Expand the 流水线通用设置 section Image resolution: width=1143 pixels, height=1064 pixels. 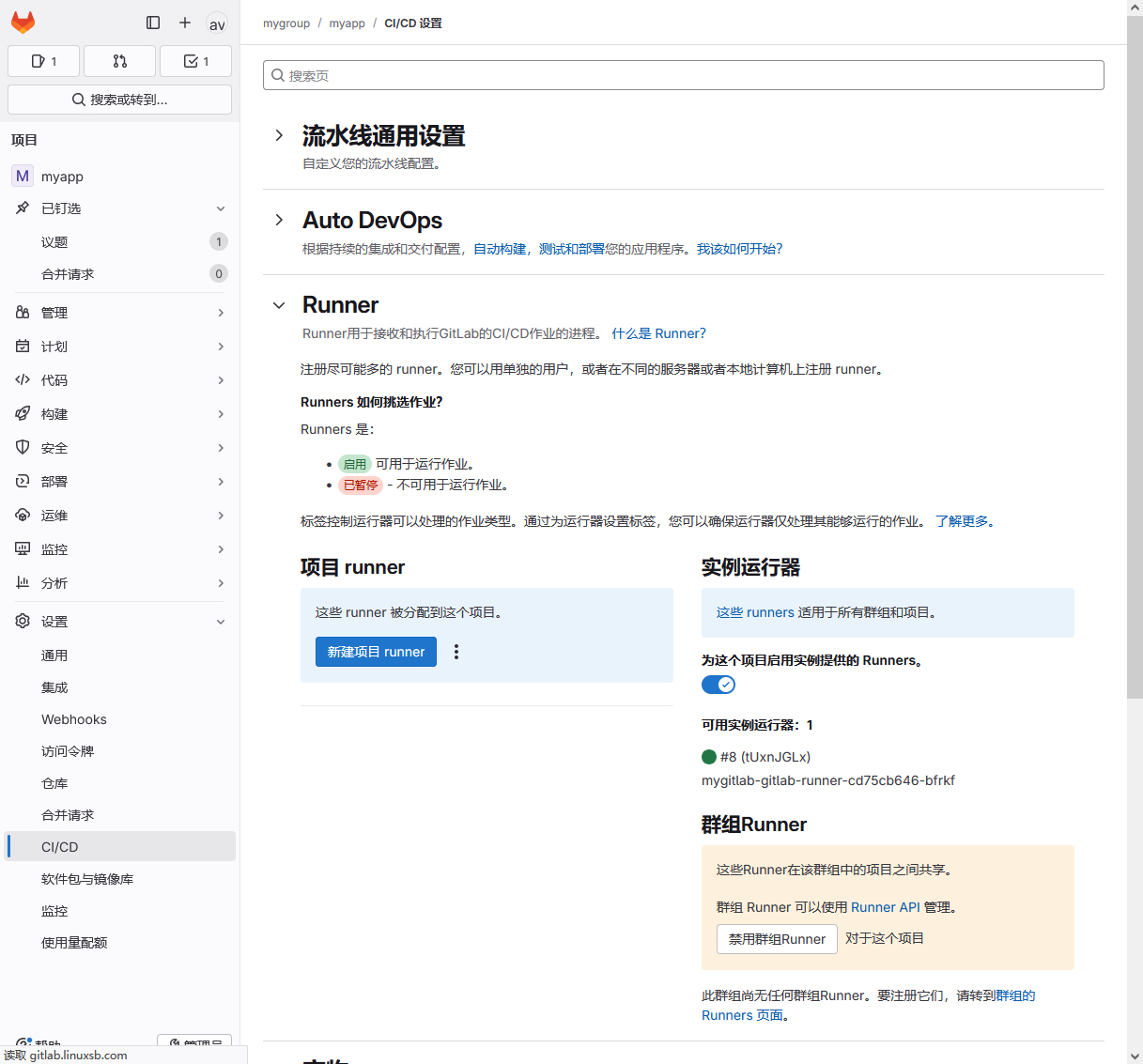pyautogui.click(x=279, y=135)
